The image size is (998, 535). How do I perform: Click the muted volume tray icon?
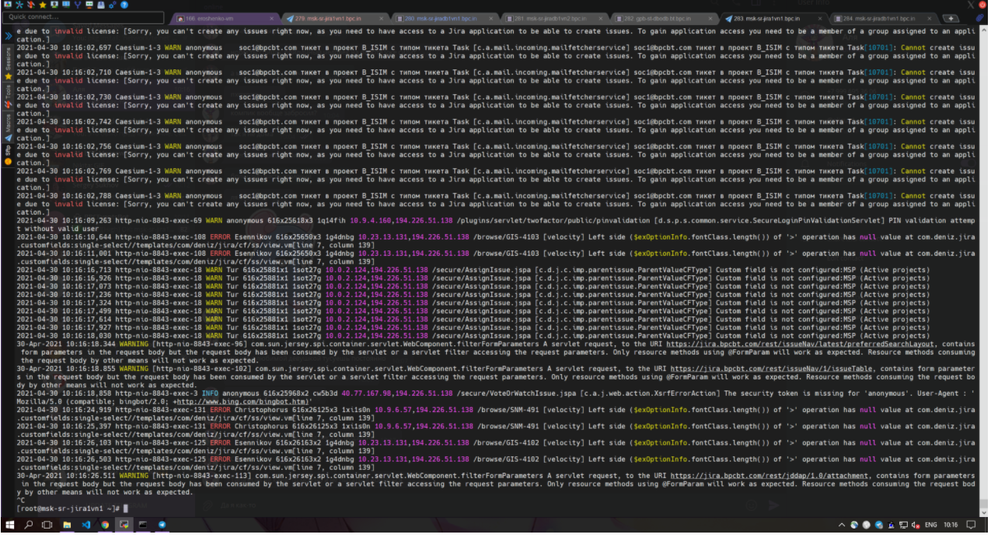tap(916, 525)
